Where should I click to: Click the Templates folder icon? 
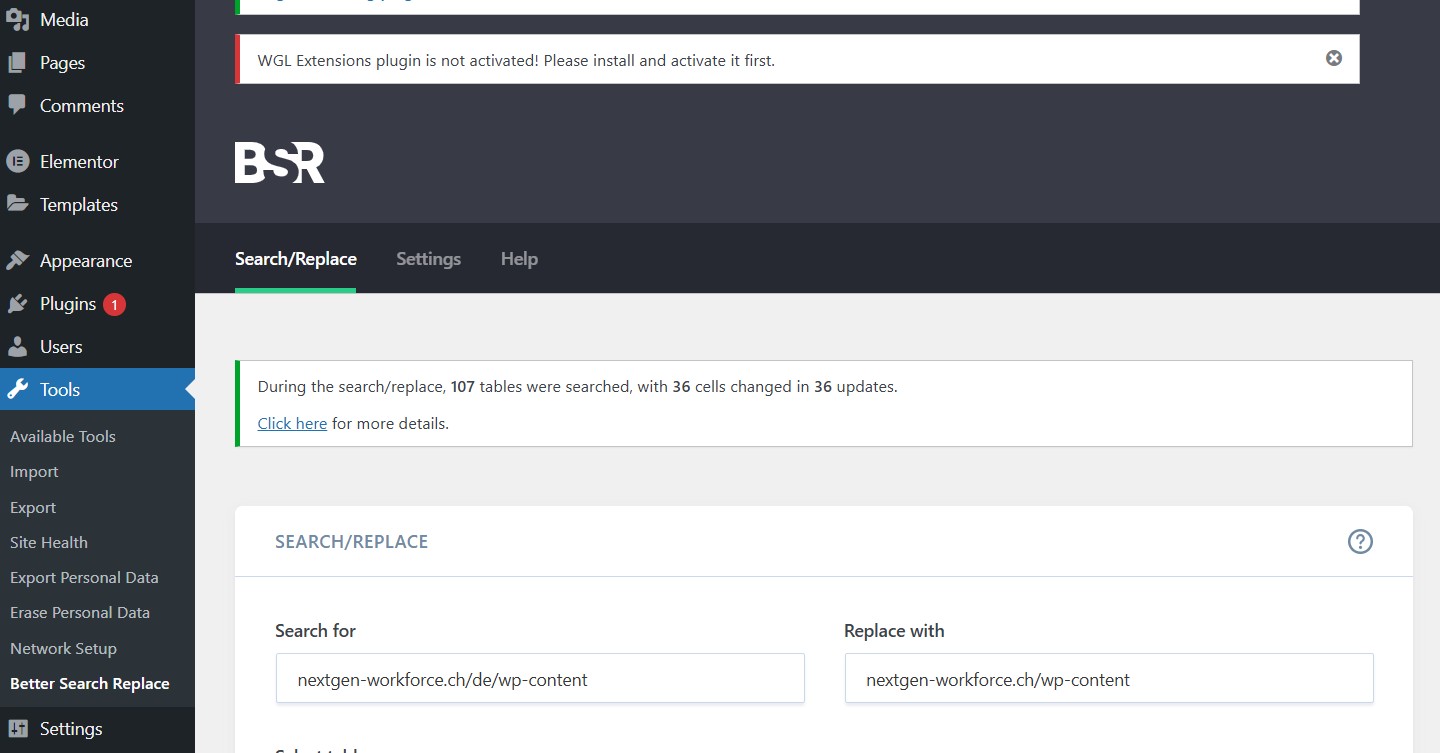[x=17, y=204]
